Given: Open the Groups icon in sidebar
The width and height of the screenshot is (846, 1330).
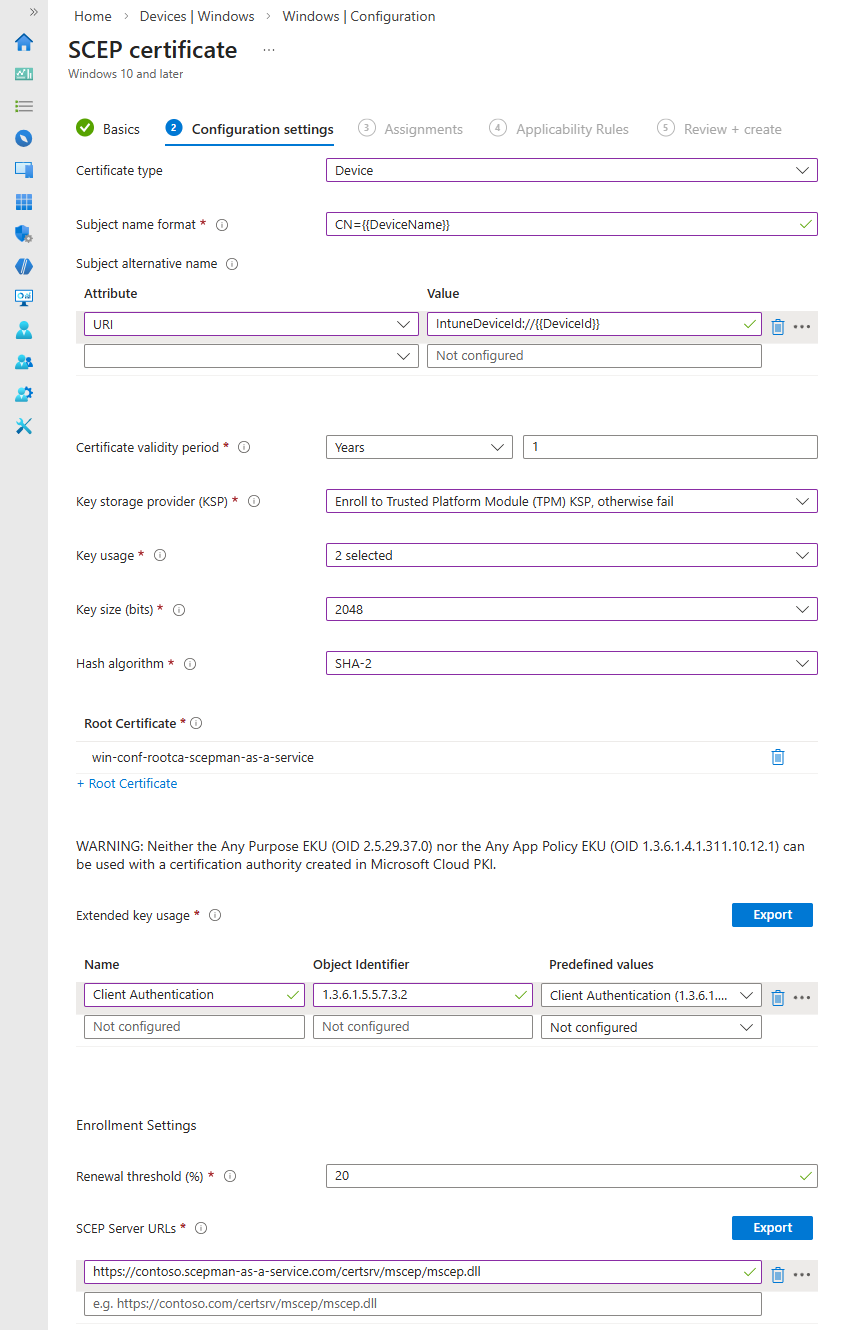Looking at the screenshot, I should [x=24, y=362].
